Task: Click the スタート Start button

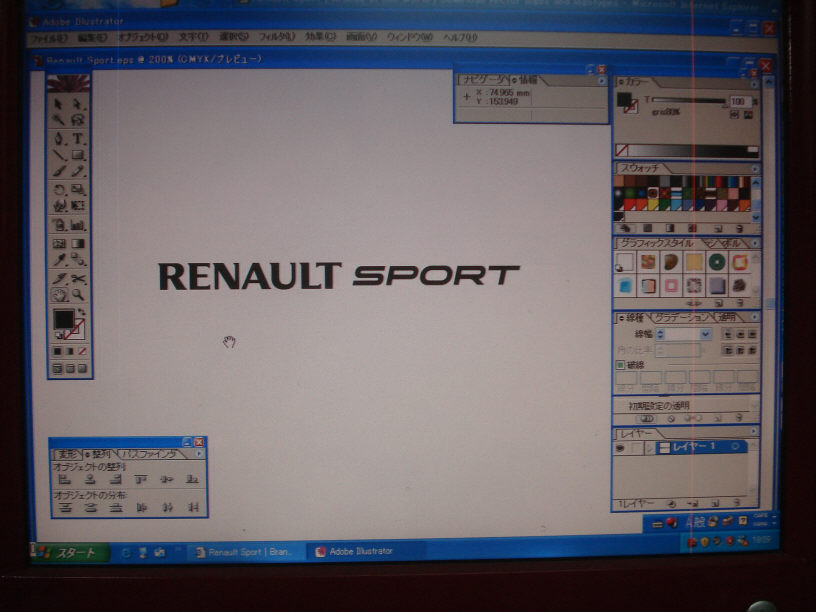Action: (68, 552)
